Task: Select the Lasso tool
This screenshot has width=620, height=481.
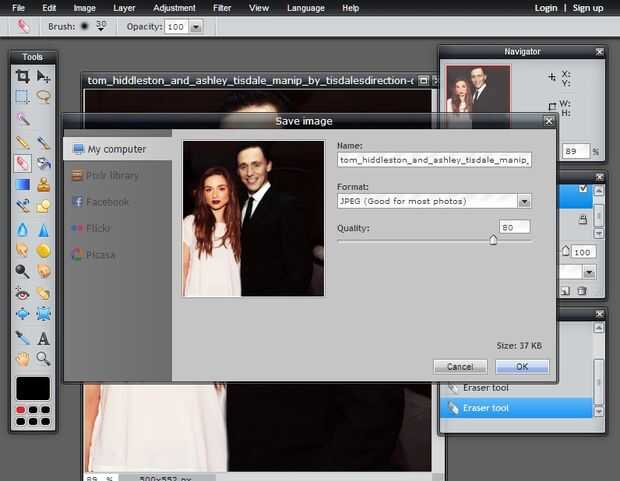Action: coord(43,96)
